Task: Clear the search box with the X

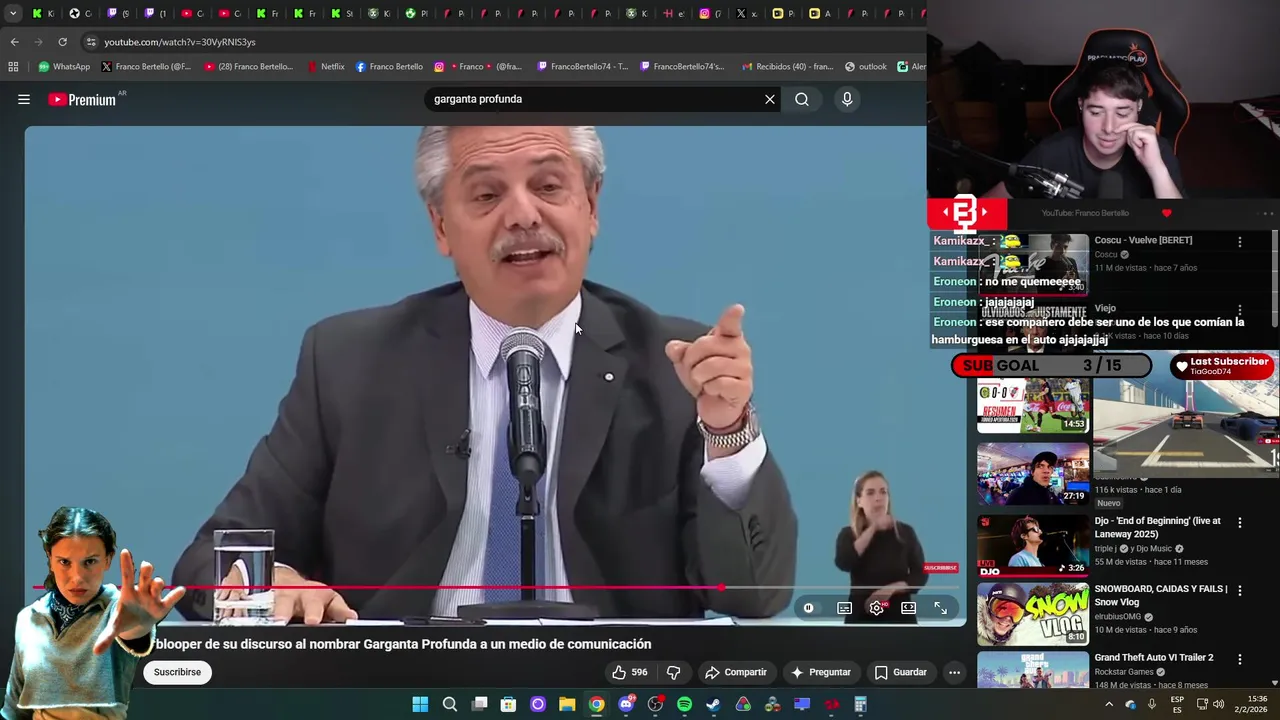Action: pos(770,99)
